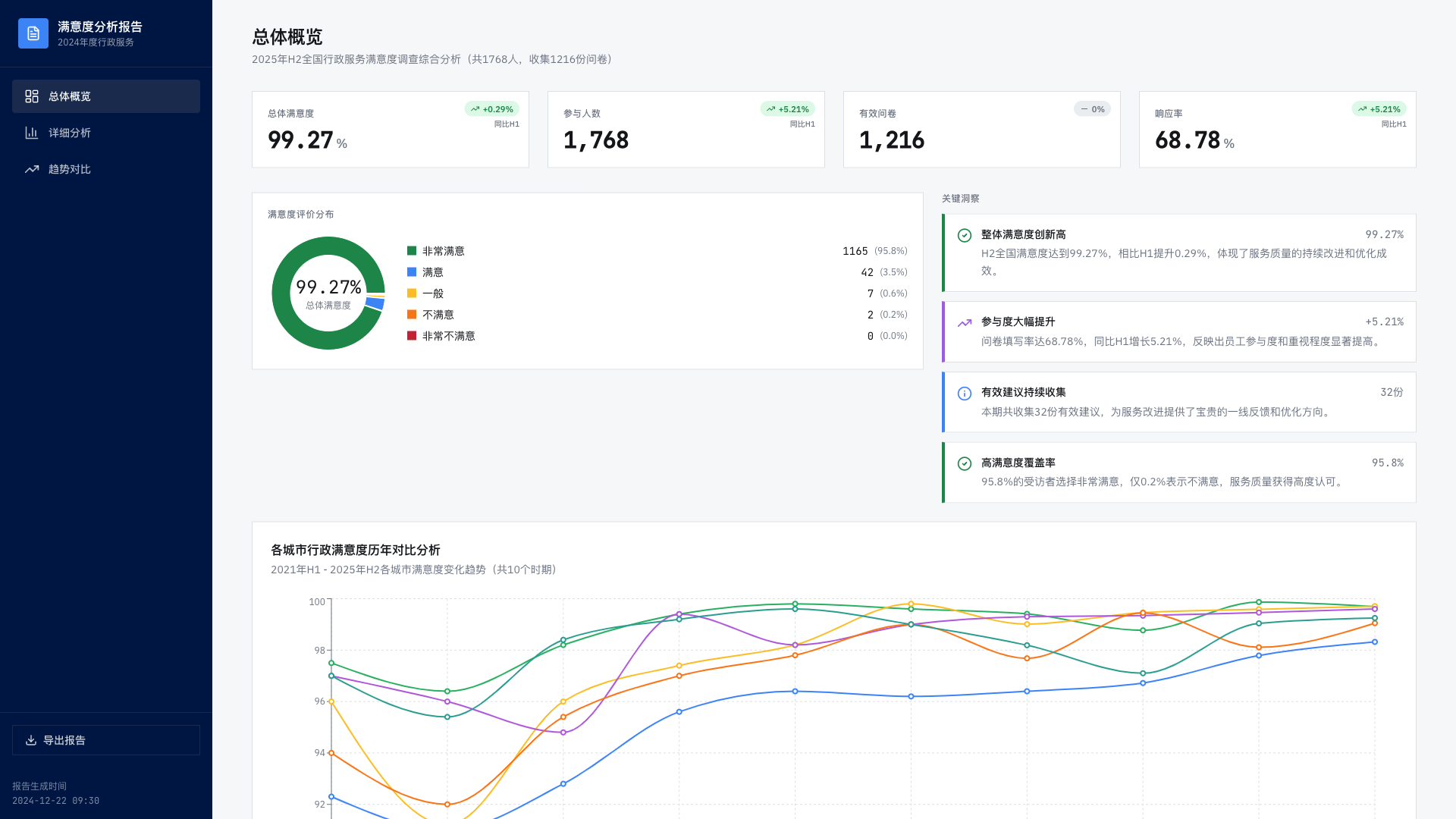Click green check icon beside 整体满意度创新高

click(x=965, y=236)
